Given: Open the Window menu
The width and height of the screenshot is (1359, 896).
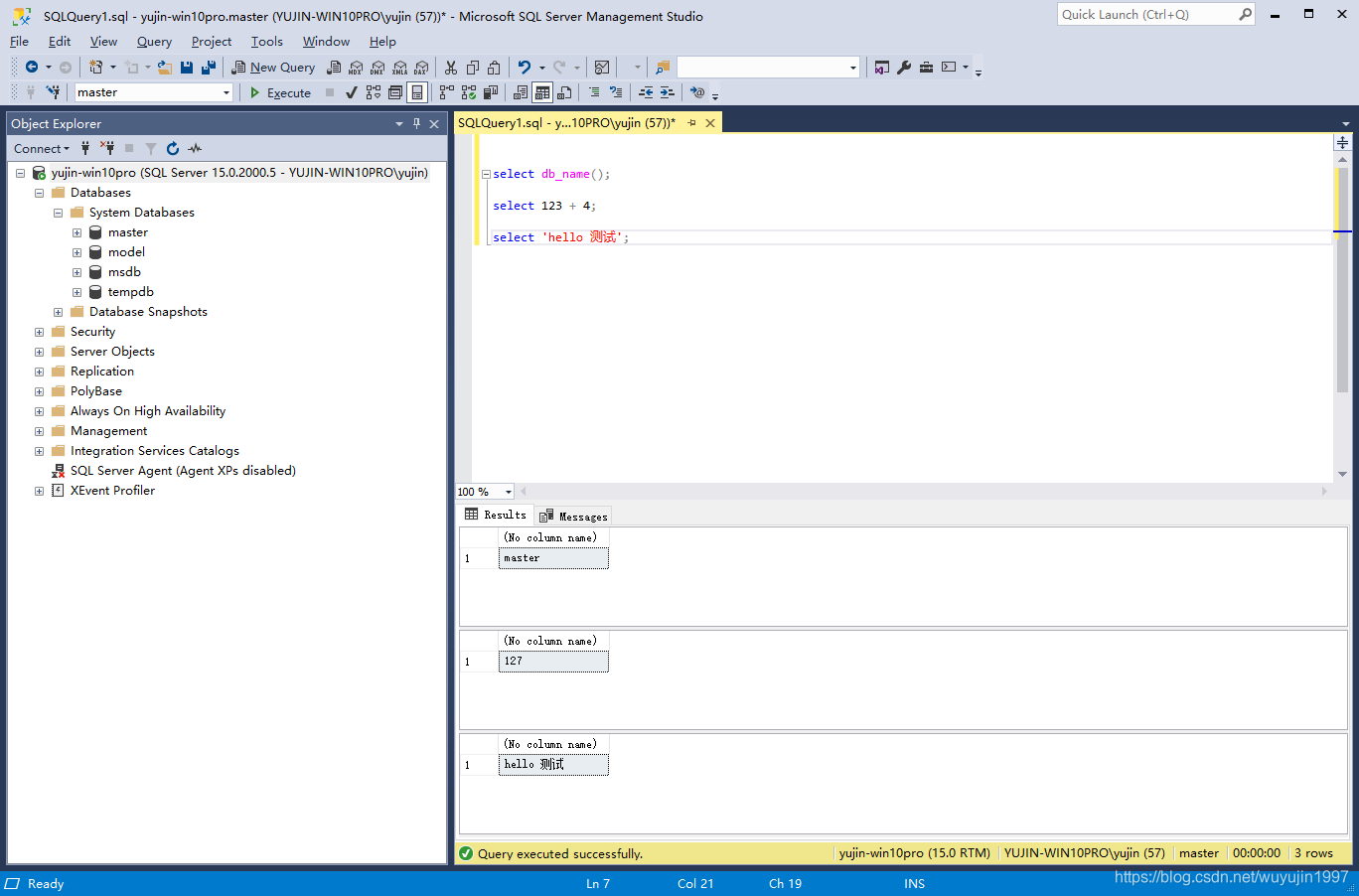Looking at the screenshot, I should tap(326, 42).
